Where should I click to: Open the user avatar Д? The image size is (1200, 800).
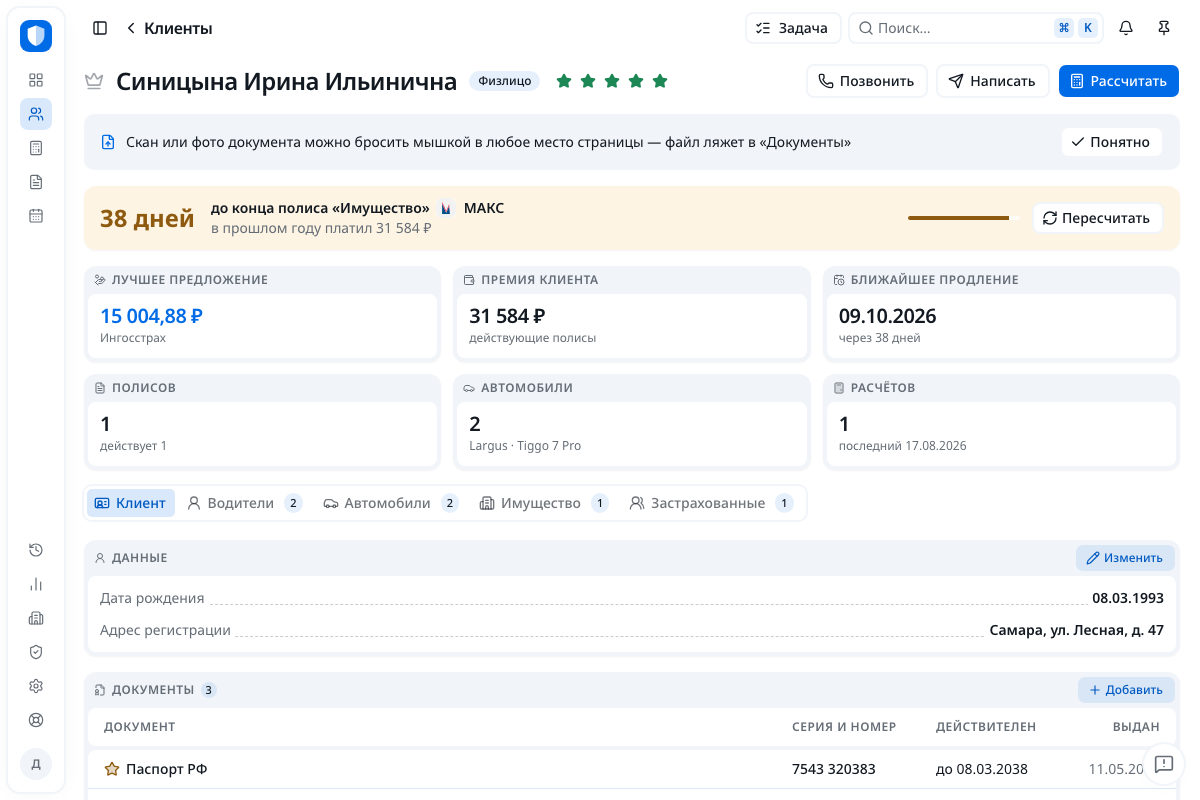coord(36,764)
